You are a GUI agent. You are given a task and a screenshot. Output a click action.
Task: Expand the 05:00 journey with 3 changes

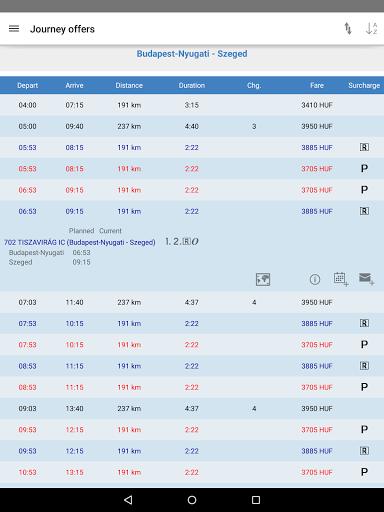point(192,126)
